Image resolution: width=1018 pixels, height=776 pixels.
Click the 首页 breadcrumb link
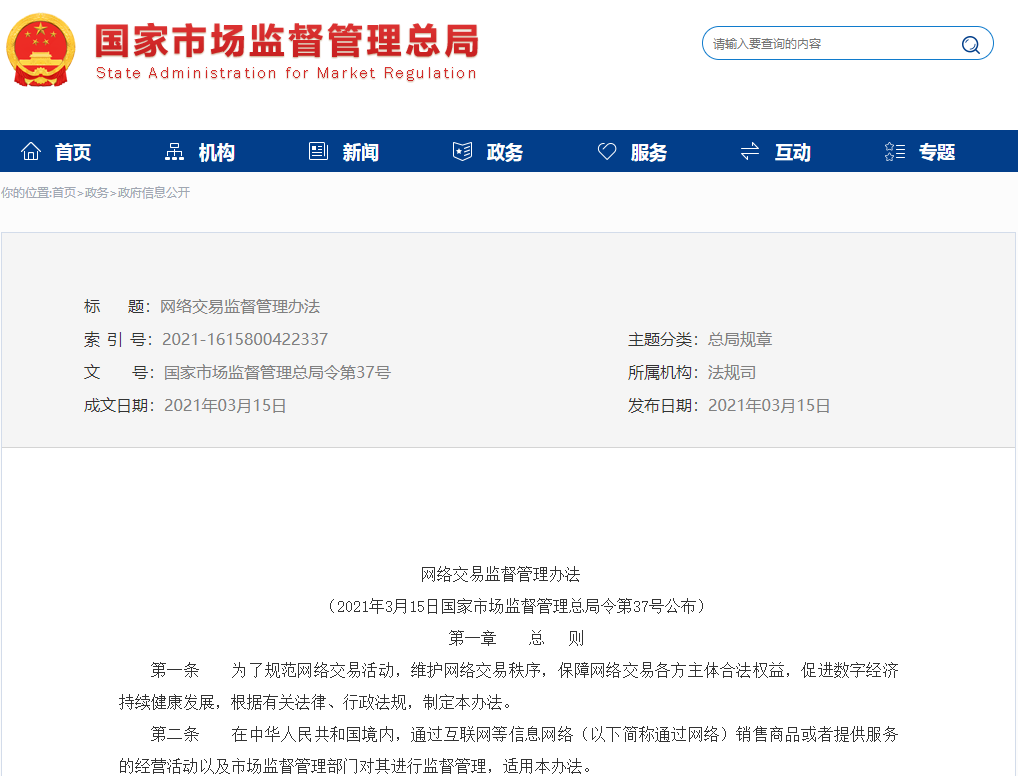click(64, 193)
